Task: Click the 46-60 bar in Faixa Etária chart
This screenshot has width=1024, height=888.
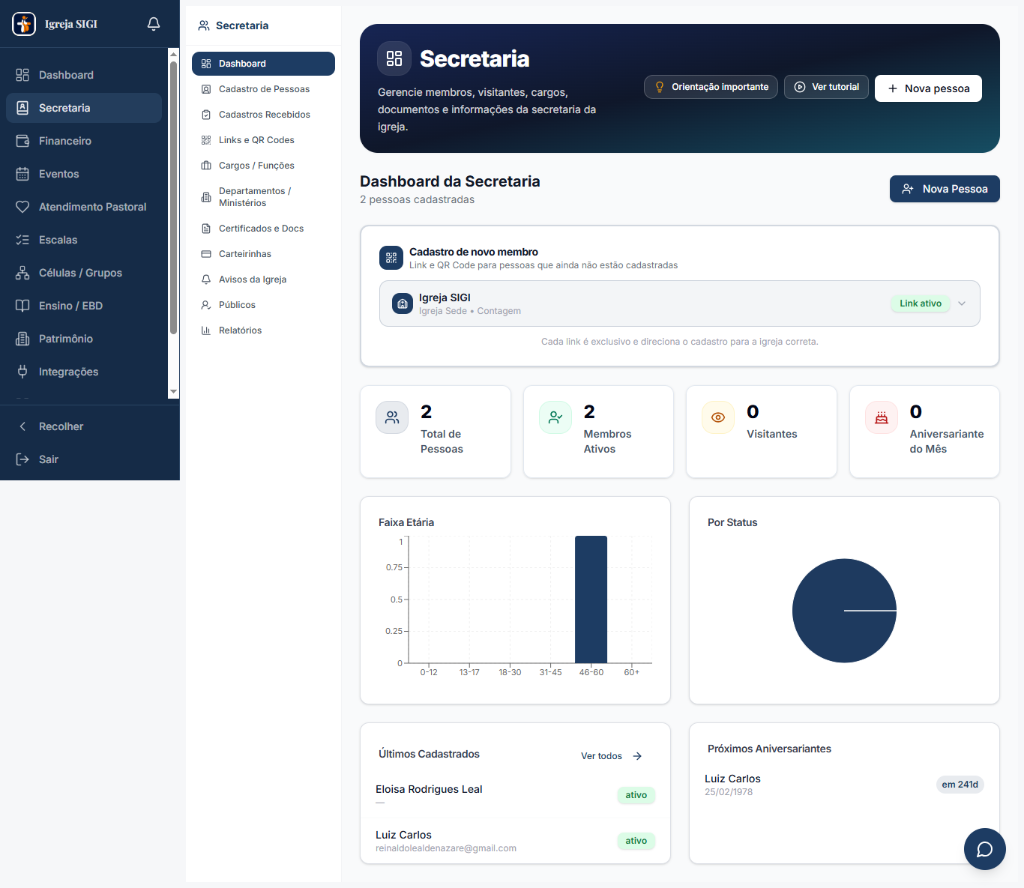Action: tap(591, 599)
